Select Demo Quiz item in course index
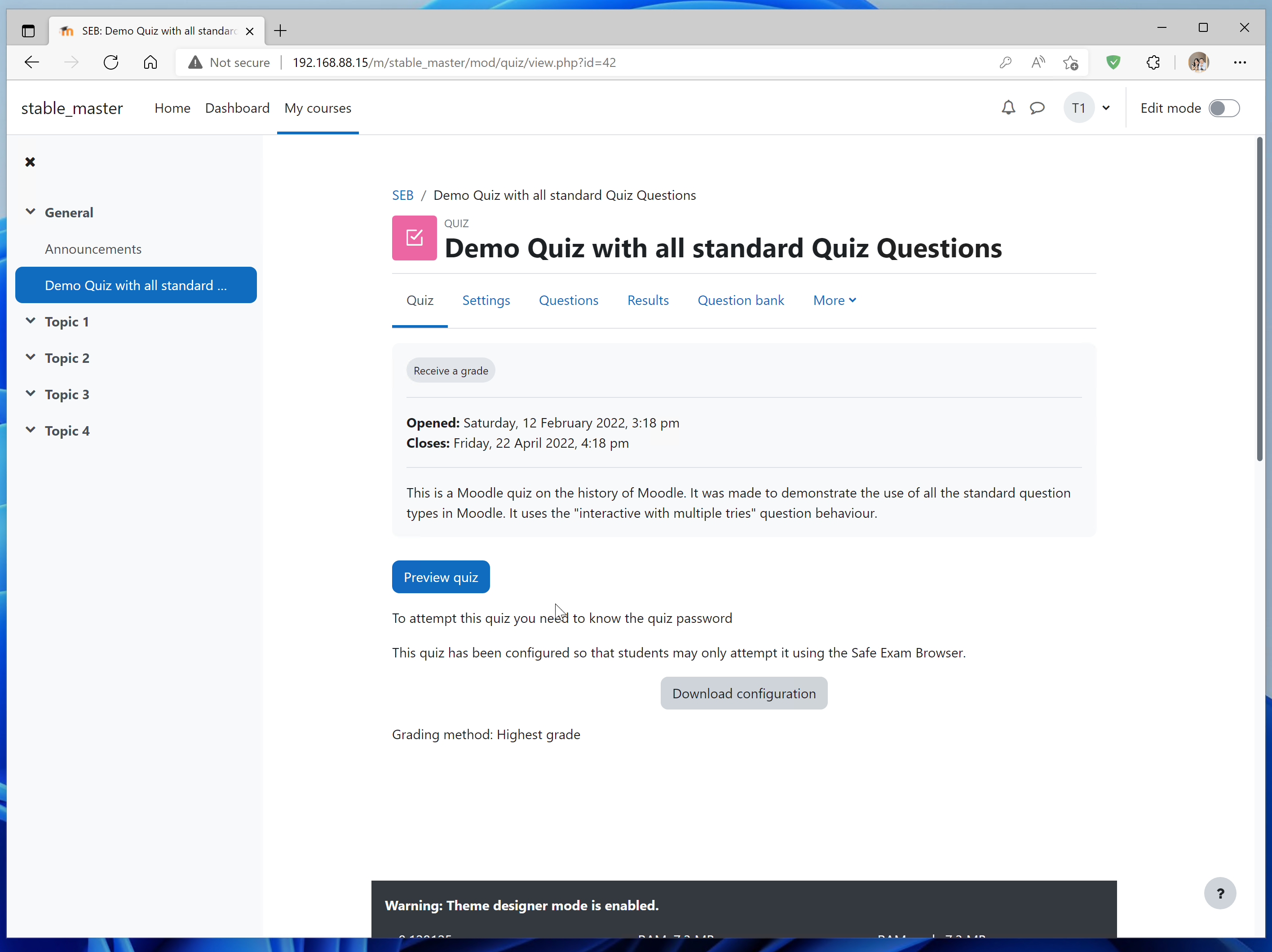 [x=136, y=285]
